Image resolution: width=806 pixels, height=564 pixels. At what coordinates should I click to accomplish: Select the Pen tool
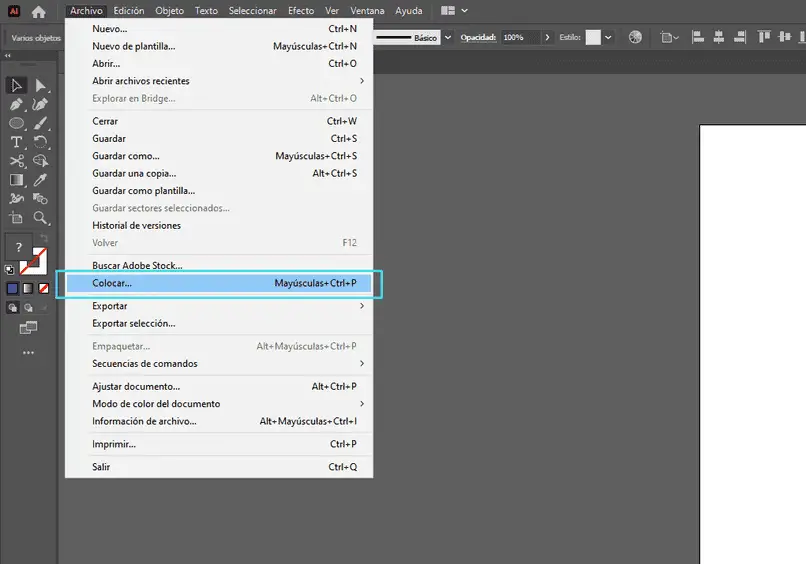point(16,104)
